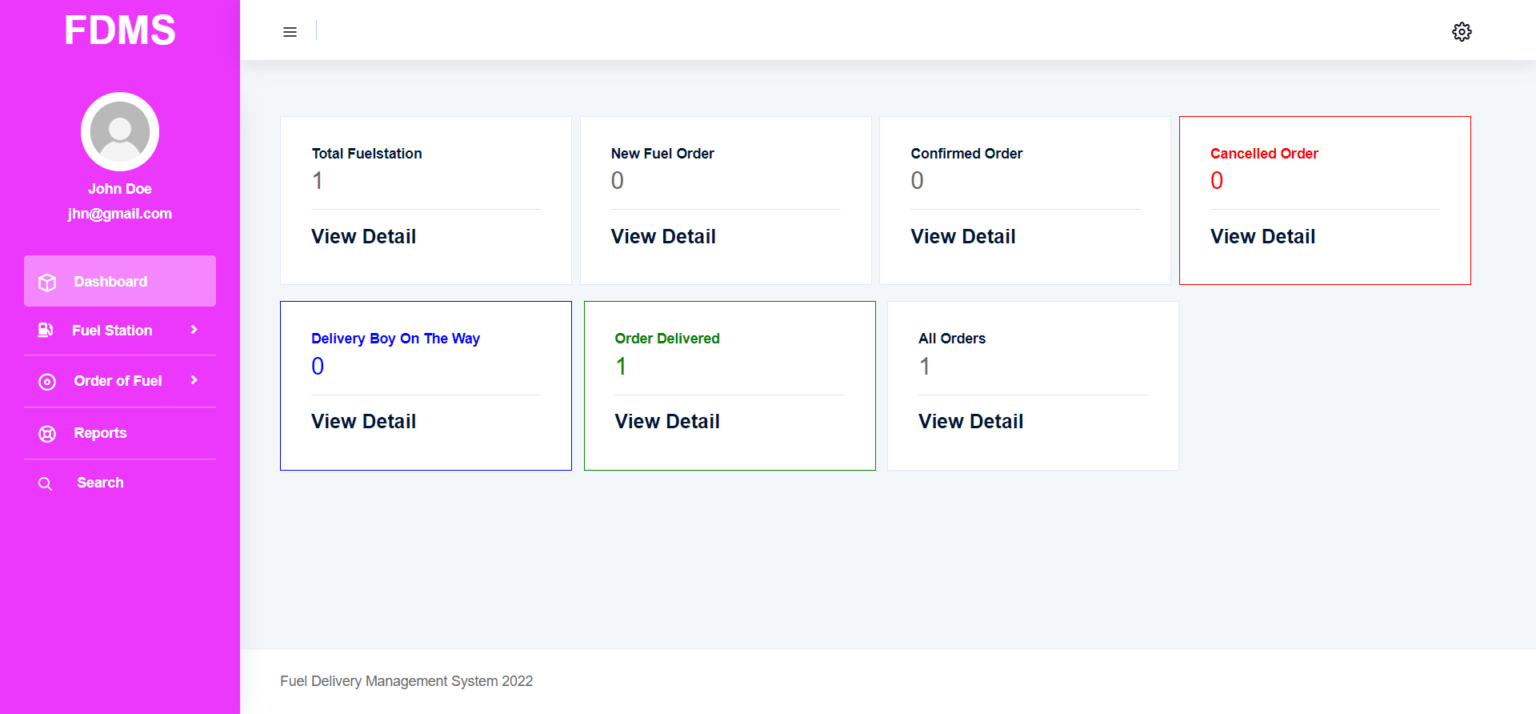Select Dashboard from the sidebar menu

click(x=109, y=281)
